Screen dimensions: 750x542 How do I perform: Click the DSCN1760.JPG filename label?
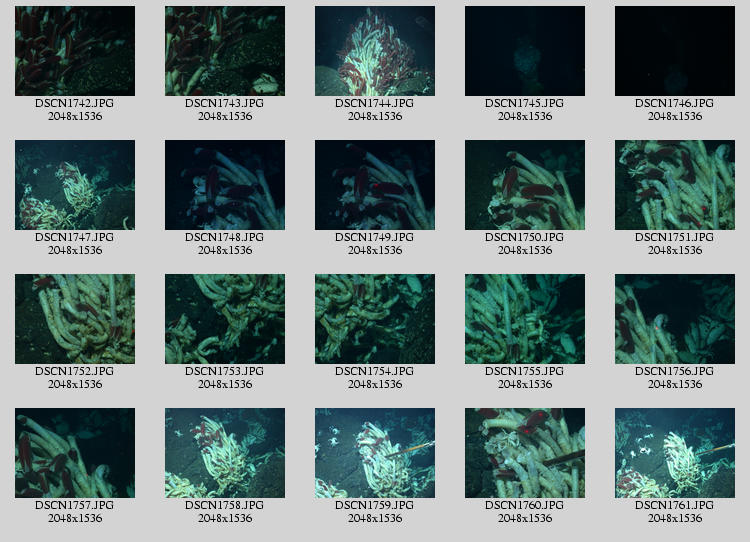tap(525, 505)
